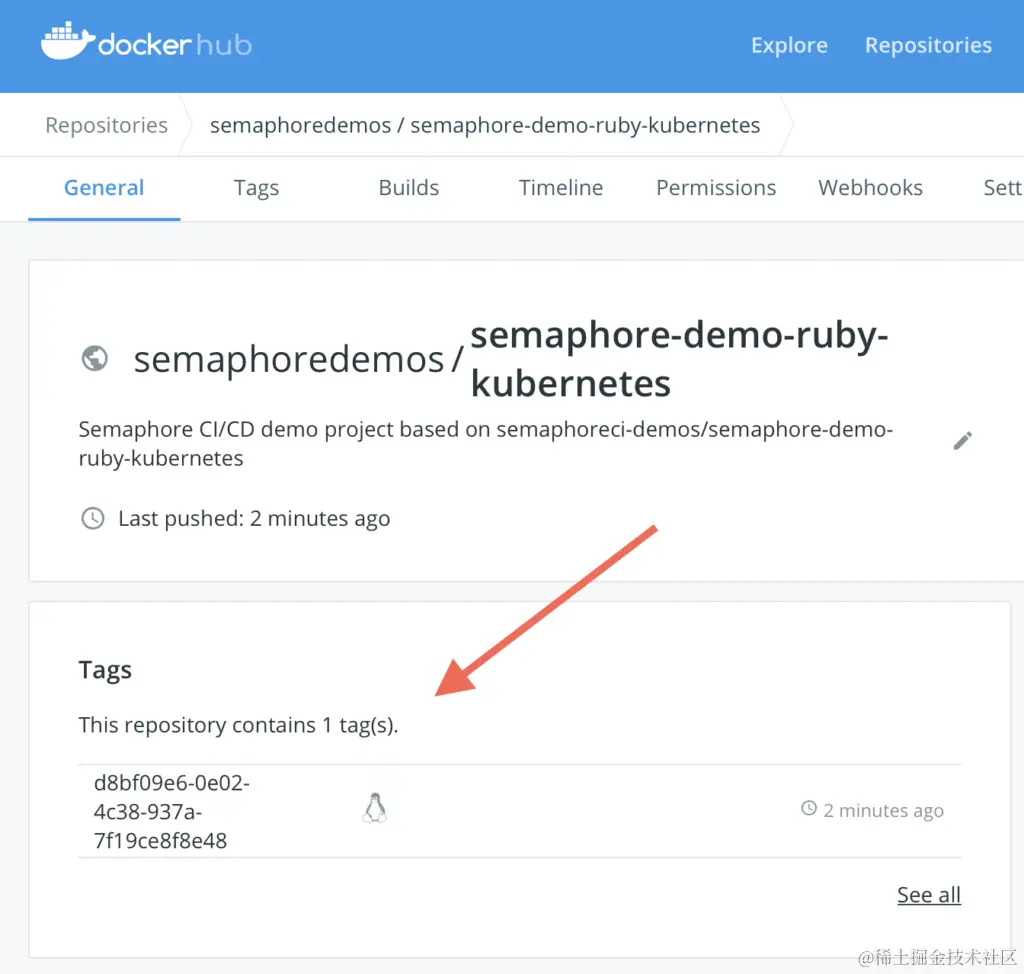Select the docker hub wordmark in header
The image size is (1024, 974).
[x=173, y=43]
